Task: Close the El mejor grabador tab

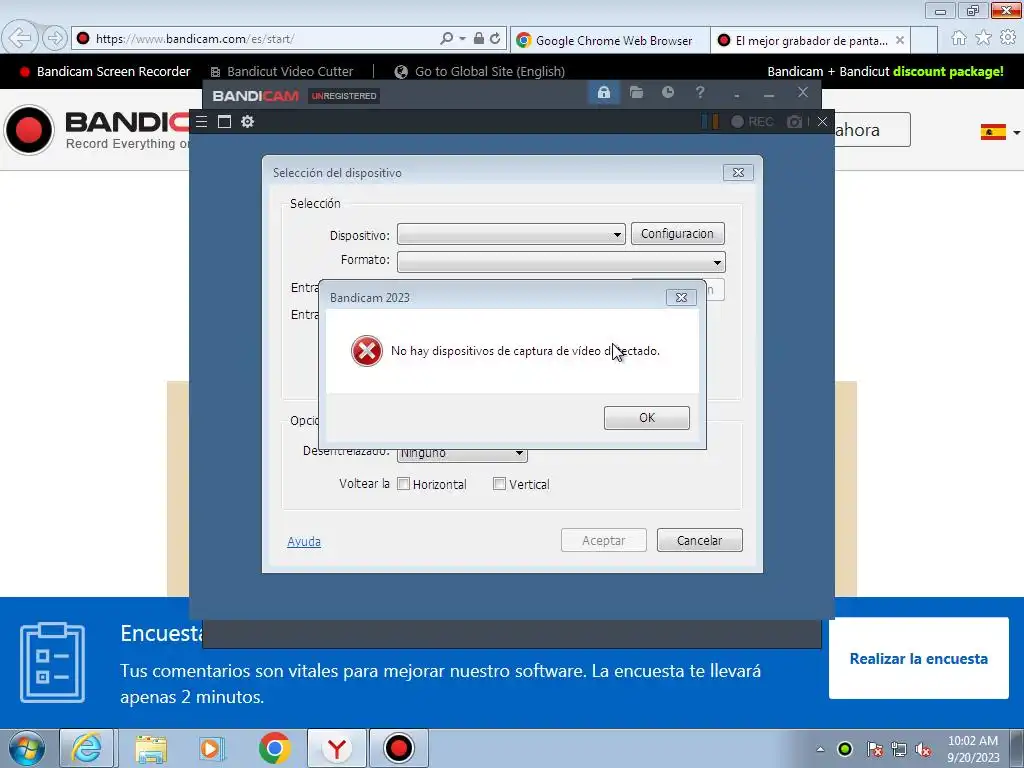Action: (900, 40)
